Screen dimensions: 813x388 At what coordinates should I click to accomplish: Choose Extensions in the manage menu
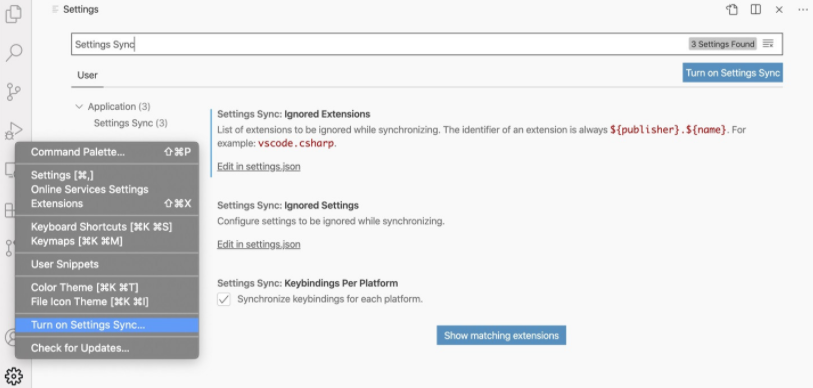click(107, 203)
